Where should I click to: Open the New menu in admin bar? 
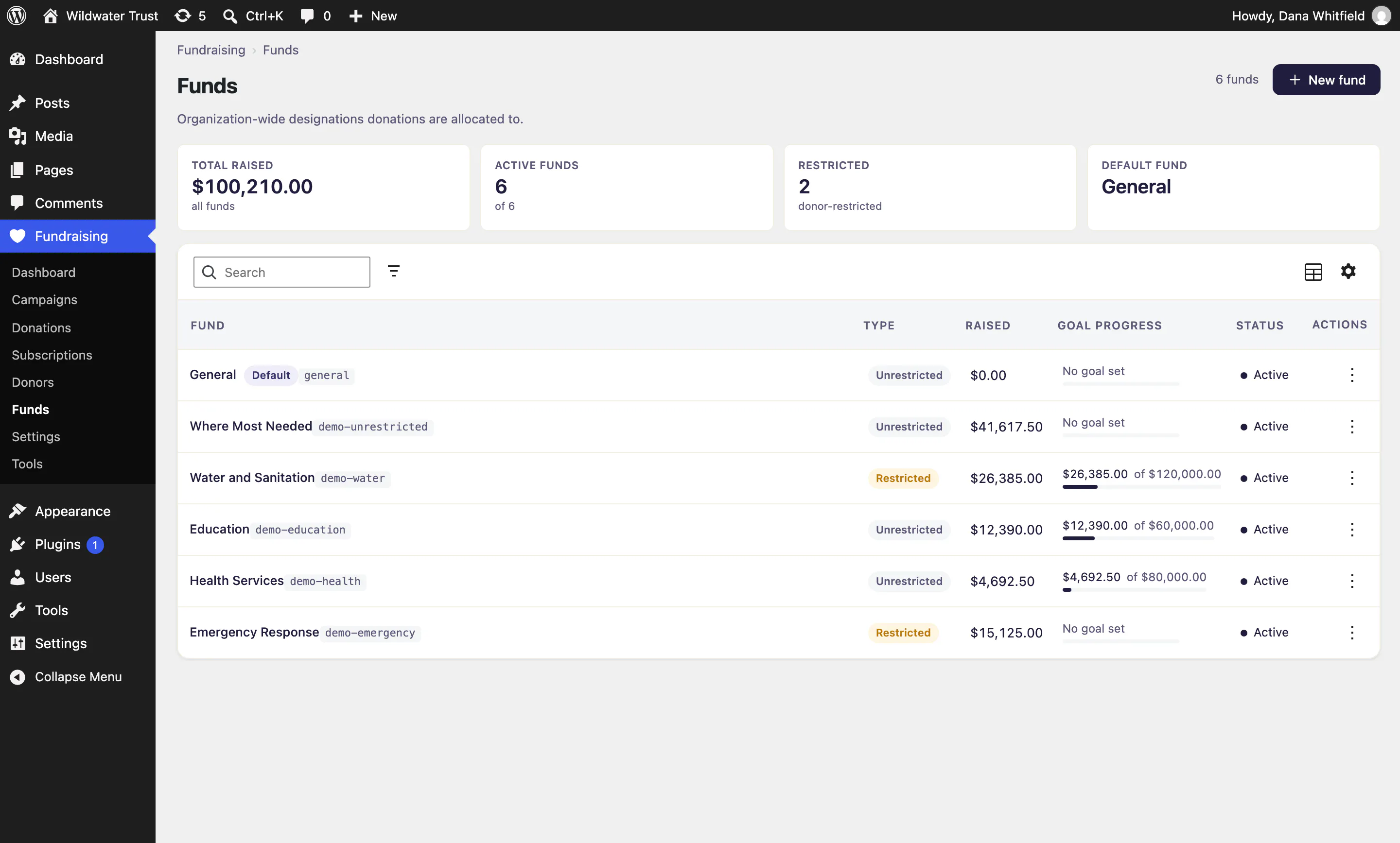point(373,16)
